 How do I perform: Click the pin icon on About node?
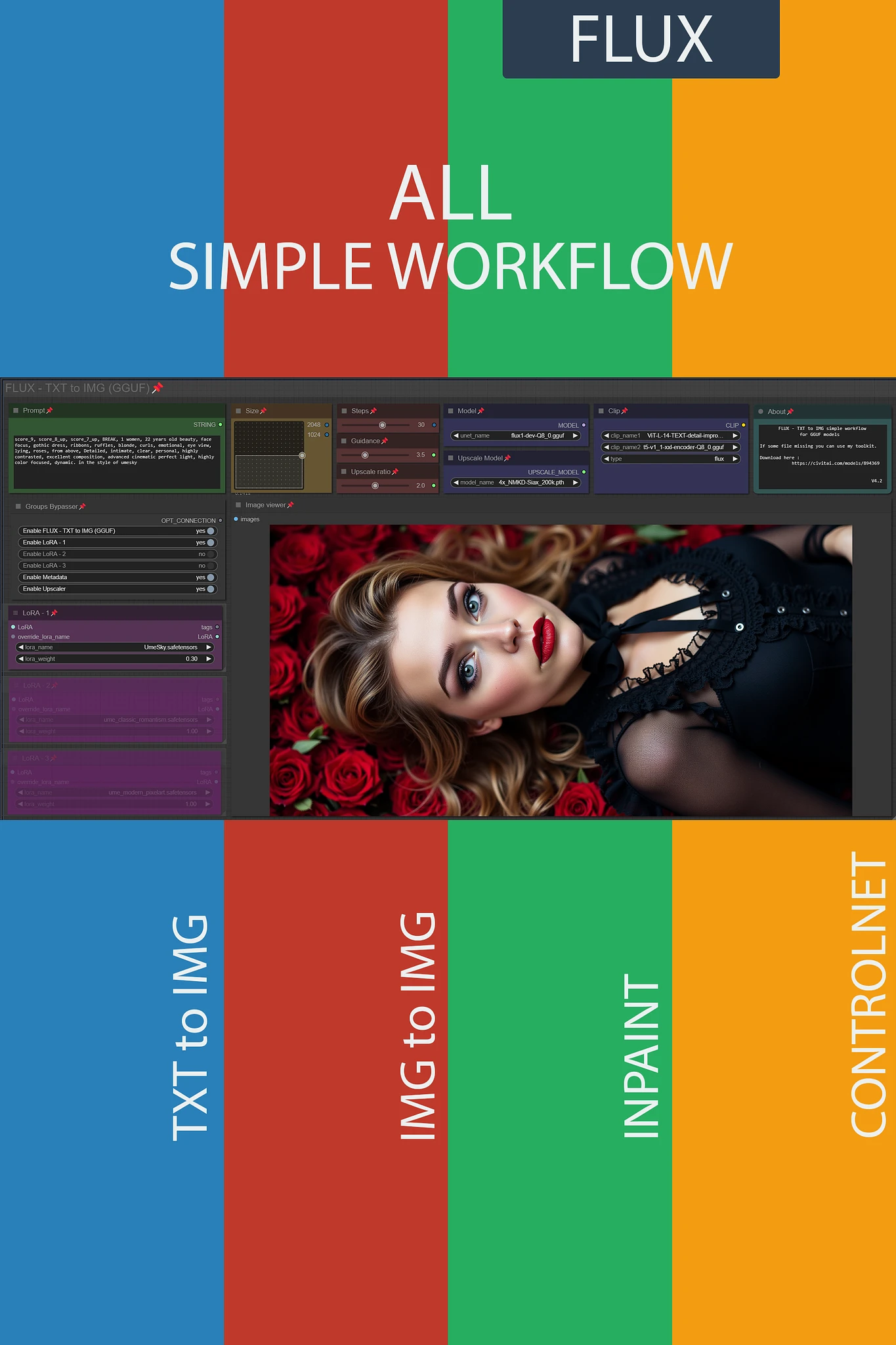click(x=790, y=412)
